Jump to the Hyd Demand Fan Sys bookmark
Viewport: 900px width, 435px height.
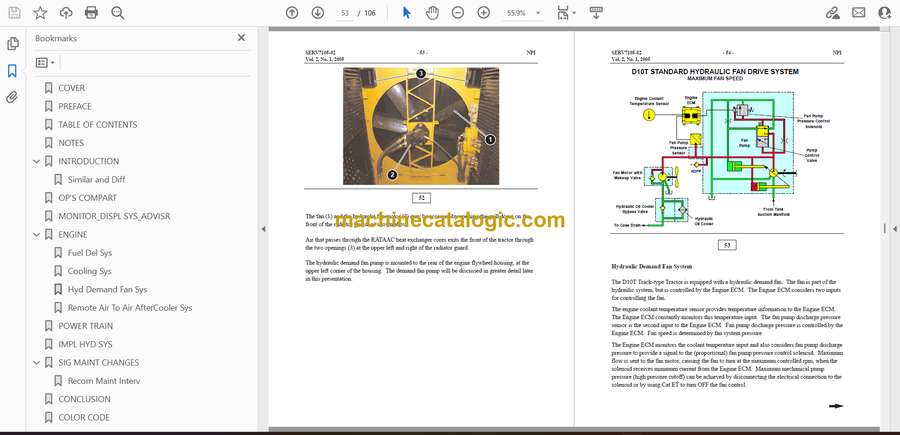[x=107, y=289]
